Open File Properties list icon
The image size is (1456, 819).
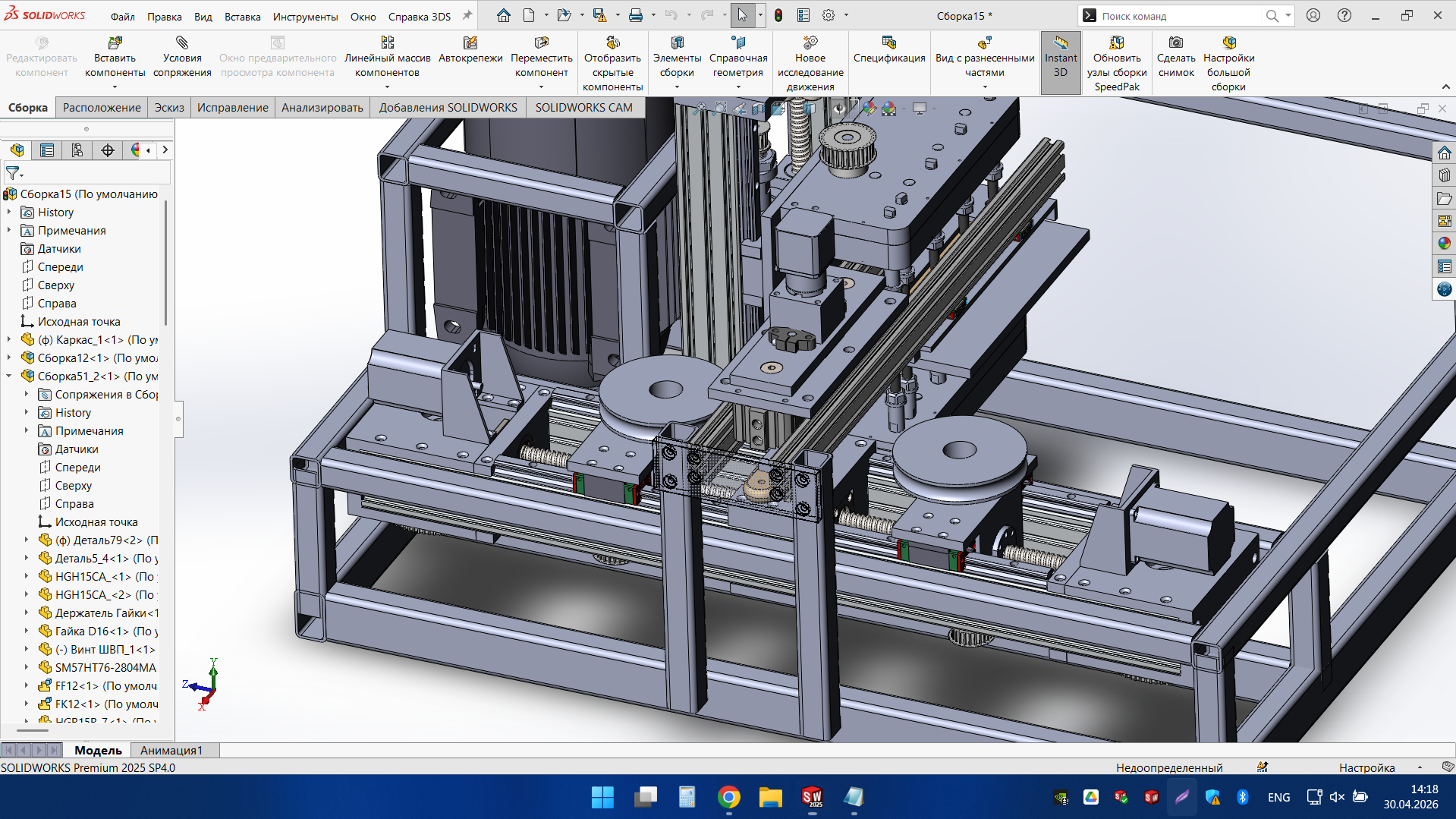click(x=803, y=15)
